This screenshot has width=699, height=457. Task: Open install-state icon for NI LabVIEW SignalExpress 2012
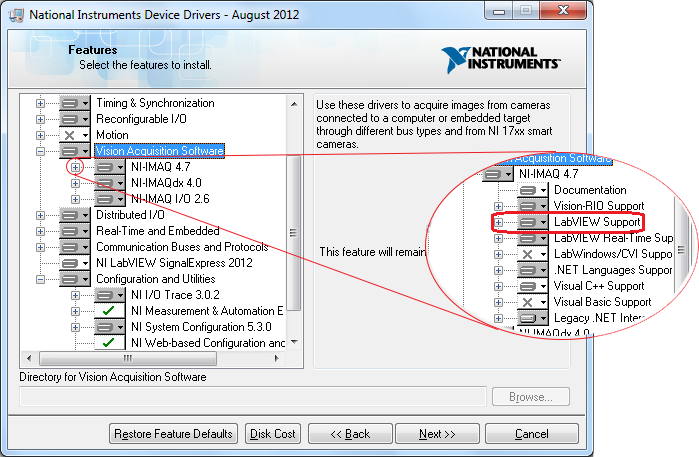pos(74,263)
